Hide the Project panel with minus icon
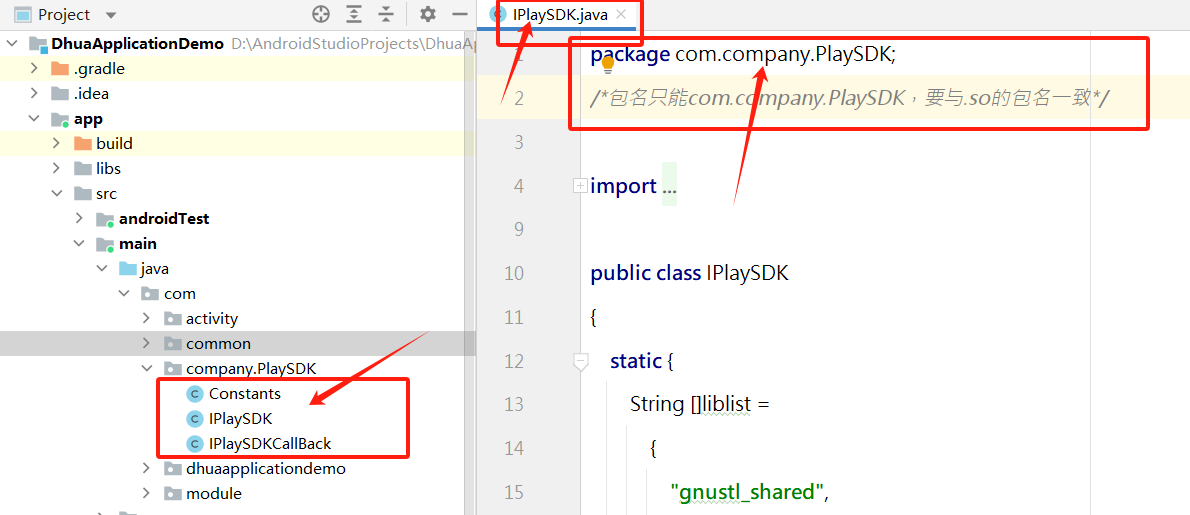 pyautogui.click(x=459, y=14)
